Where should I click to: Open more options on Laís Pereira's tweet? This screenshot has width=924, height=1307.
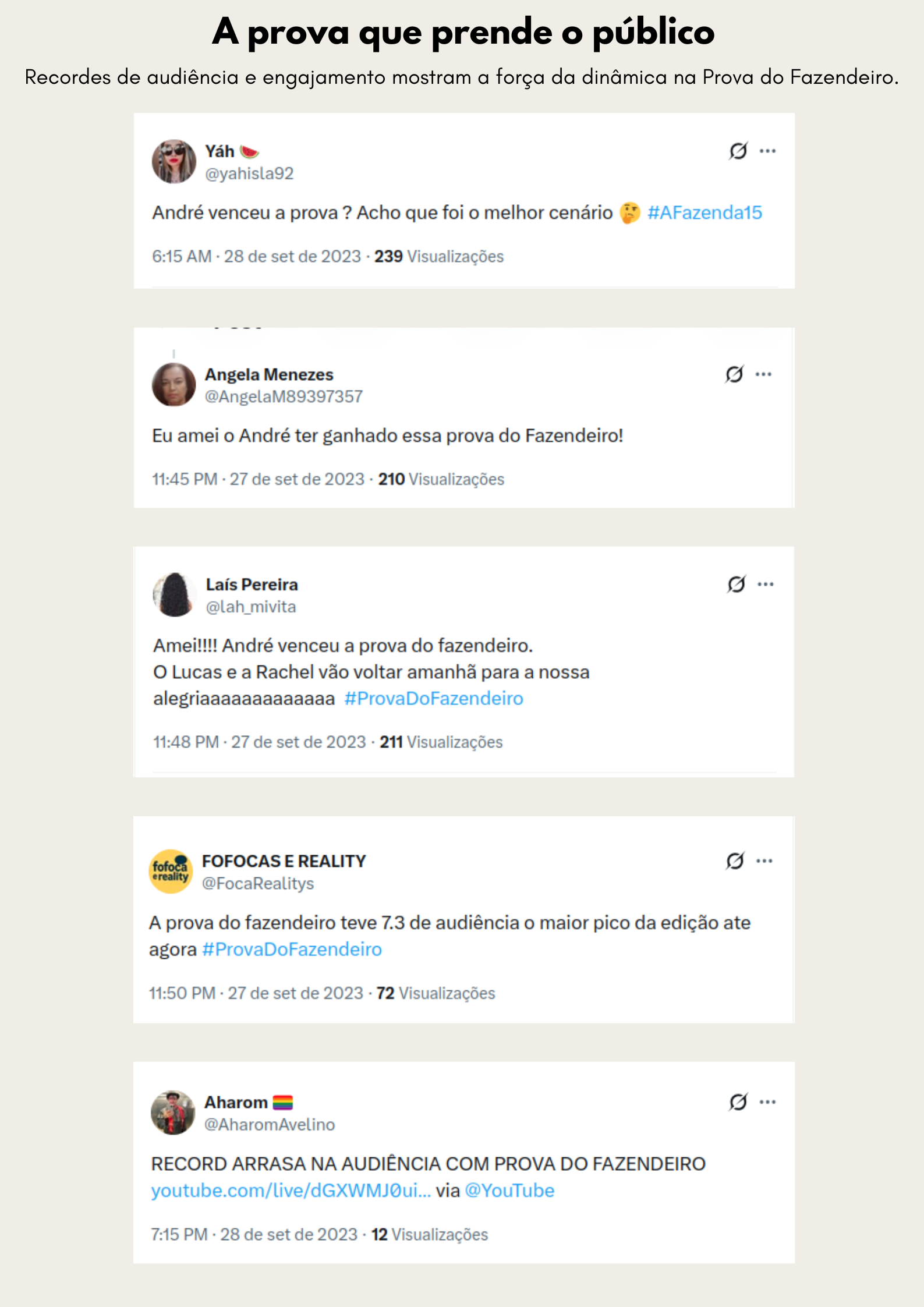click(766, 584)
